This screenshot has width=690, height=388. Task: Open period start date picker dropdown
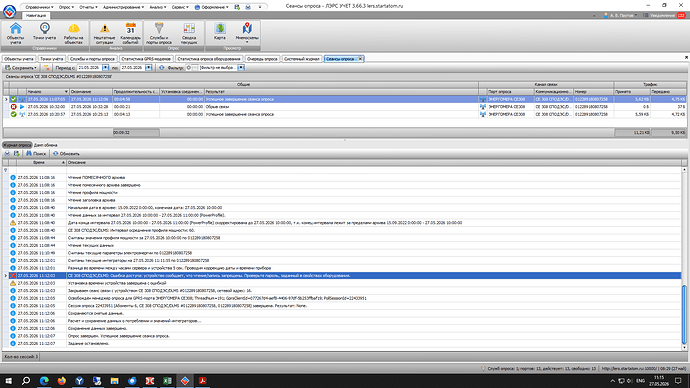click(106, 68)
